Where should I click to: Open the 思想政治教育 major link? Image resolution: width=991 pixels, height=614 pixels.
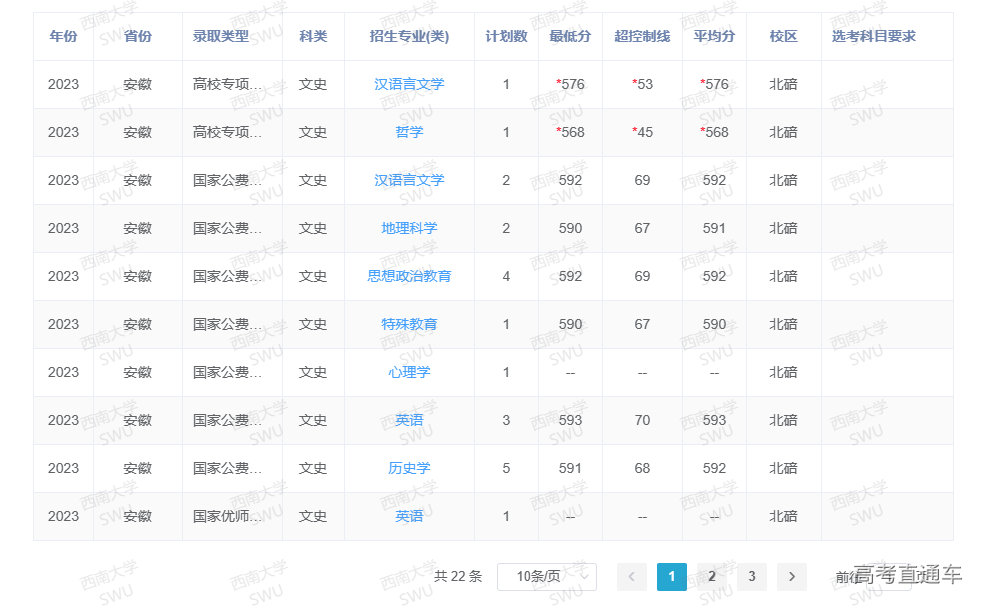click(409, 276)
